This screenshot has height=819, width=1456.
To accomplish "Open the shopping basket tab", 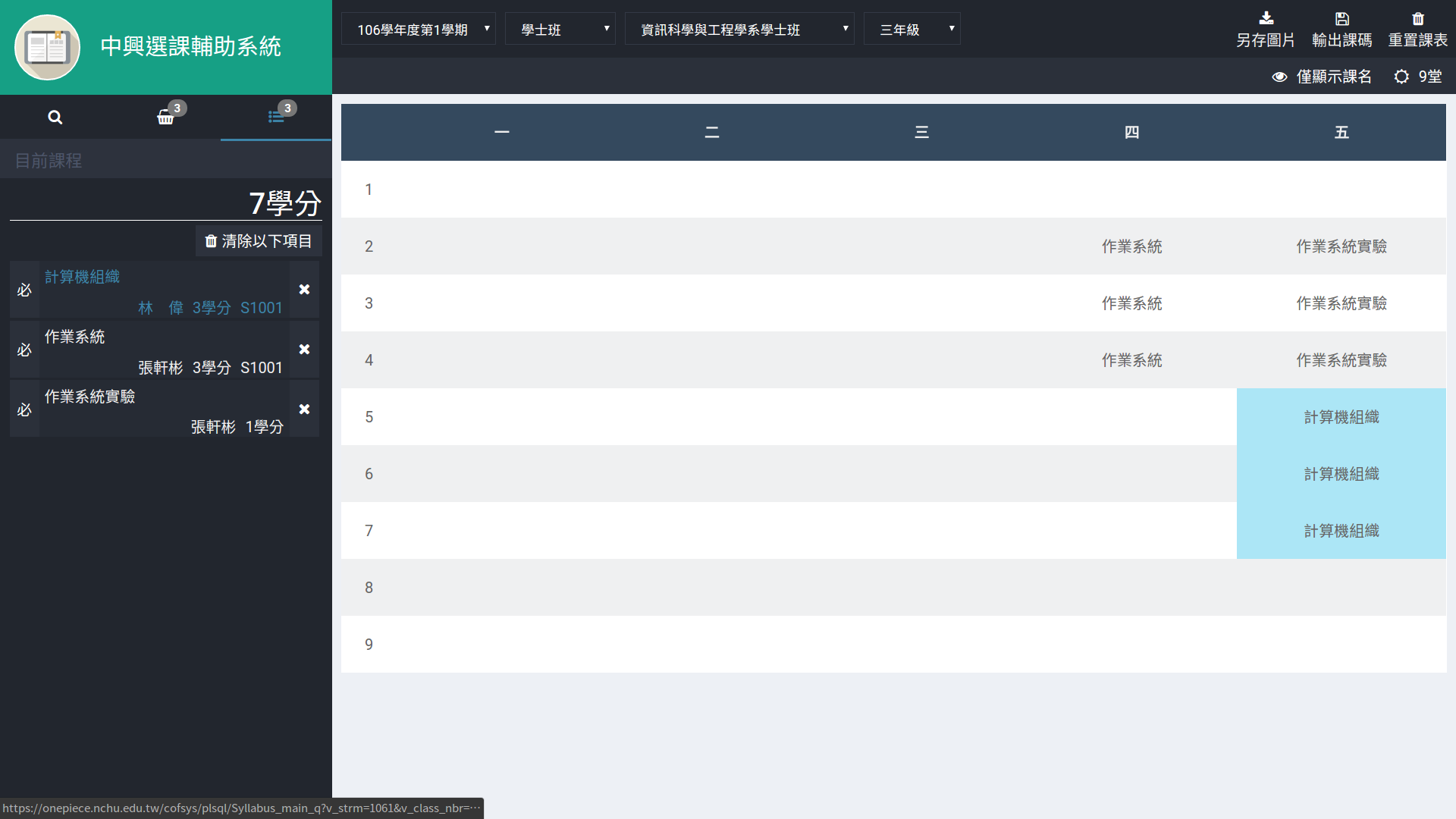I will 165,118.
